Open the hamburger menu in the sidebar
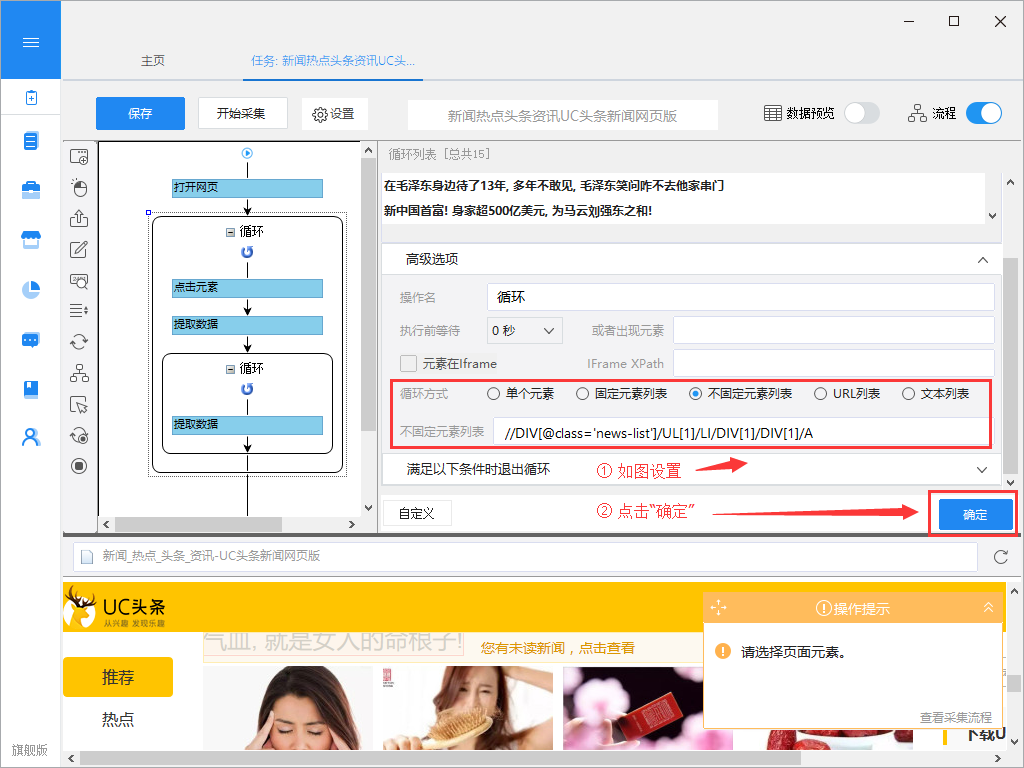Viewport: 1024px width, 768px height. (x=30, y=42)
